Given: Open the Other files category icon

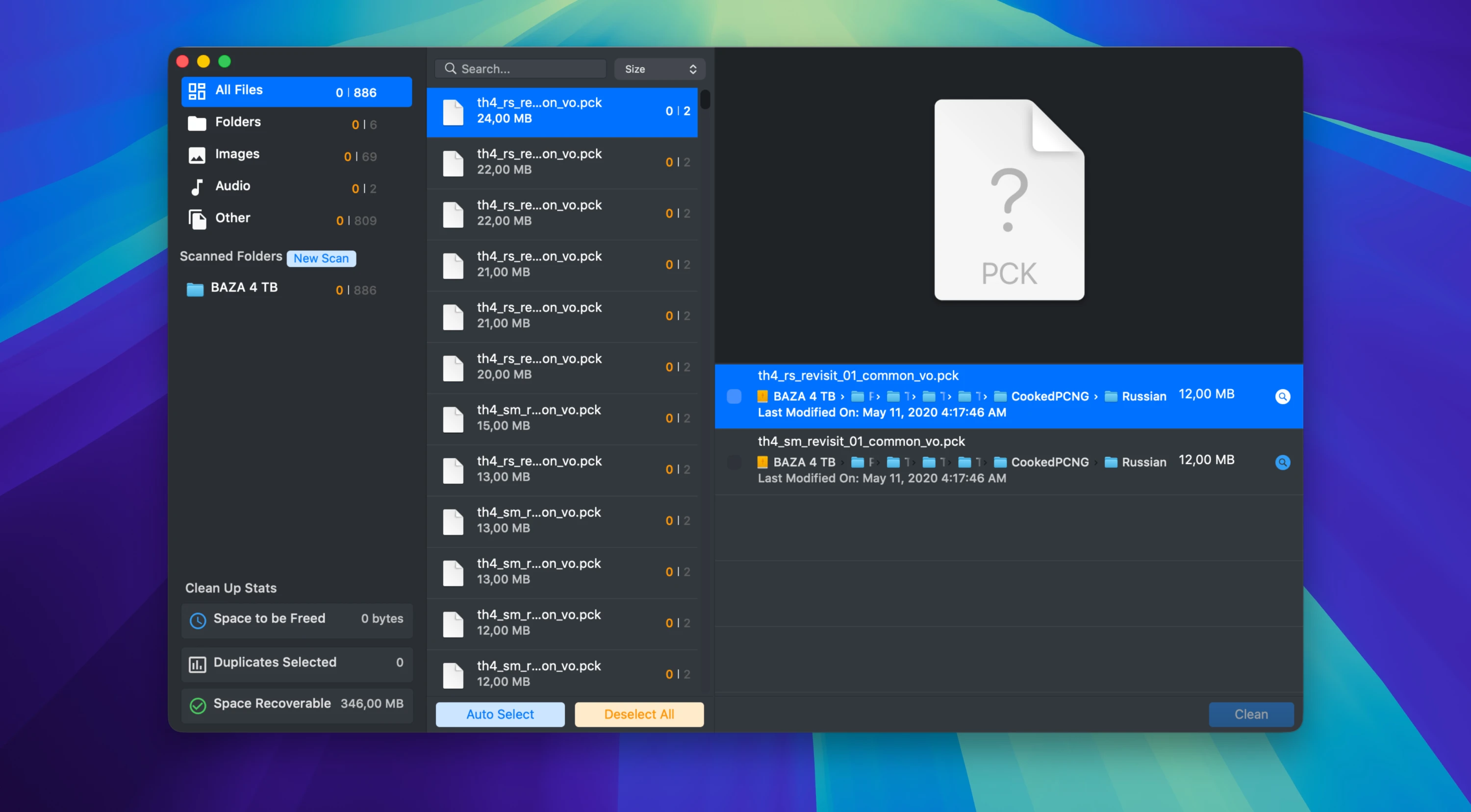Looking at the screenshot, I should click(x=197, y=219).
